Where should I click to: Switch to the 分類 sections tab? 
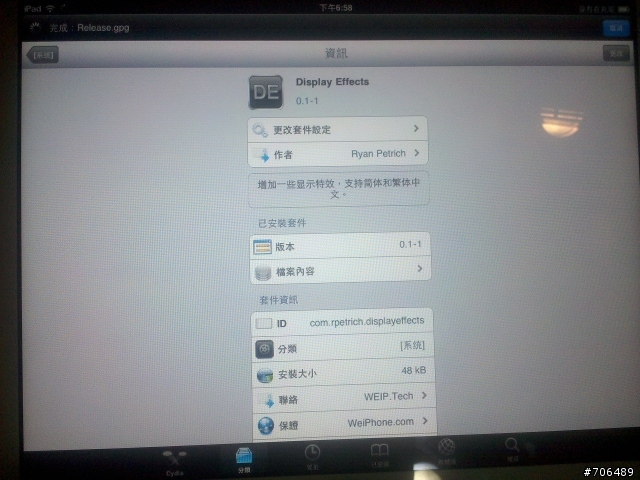tap(244, 460)
